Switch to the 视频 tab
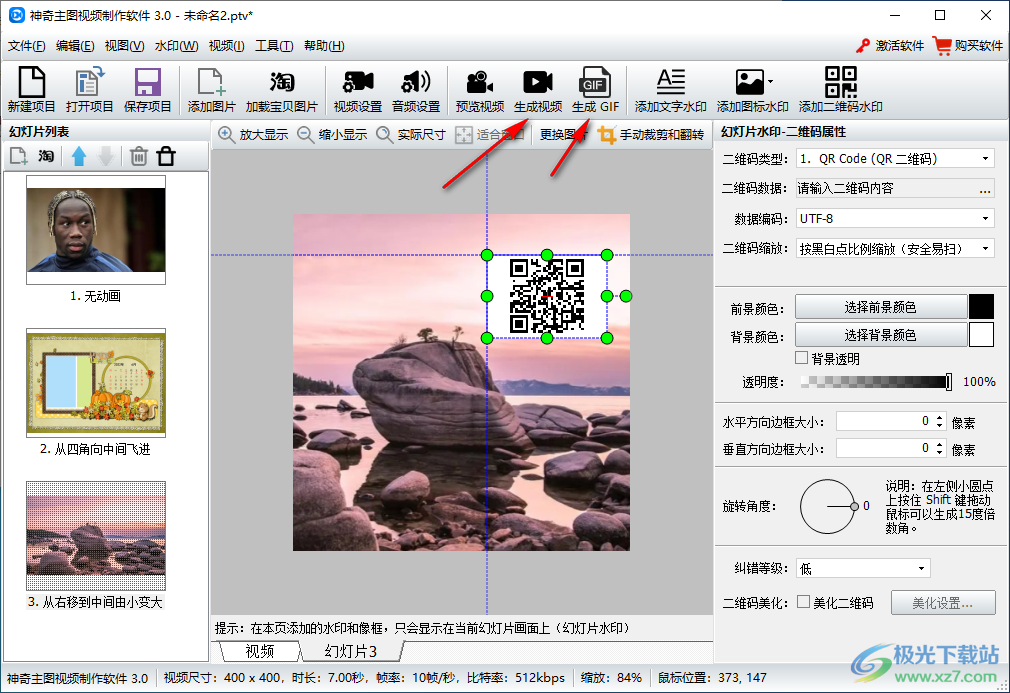The image size is (1010, 693). pos(260,651)
